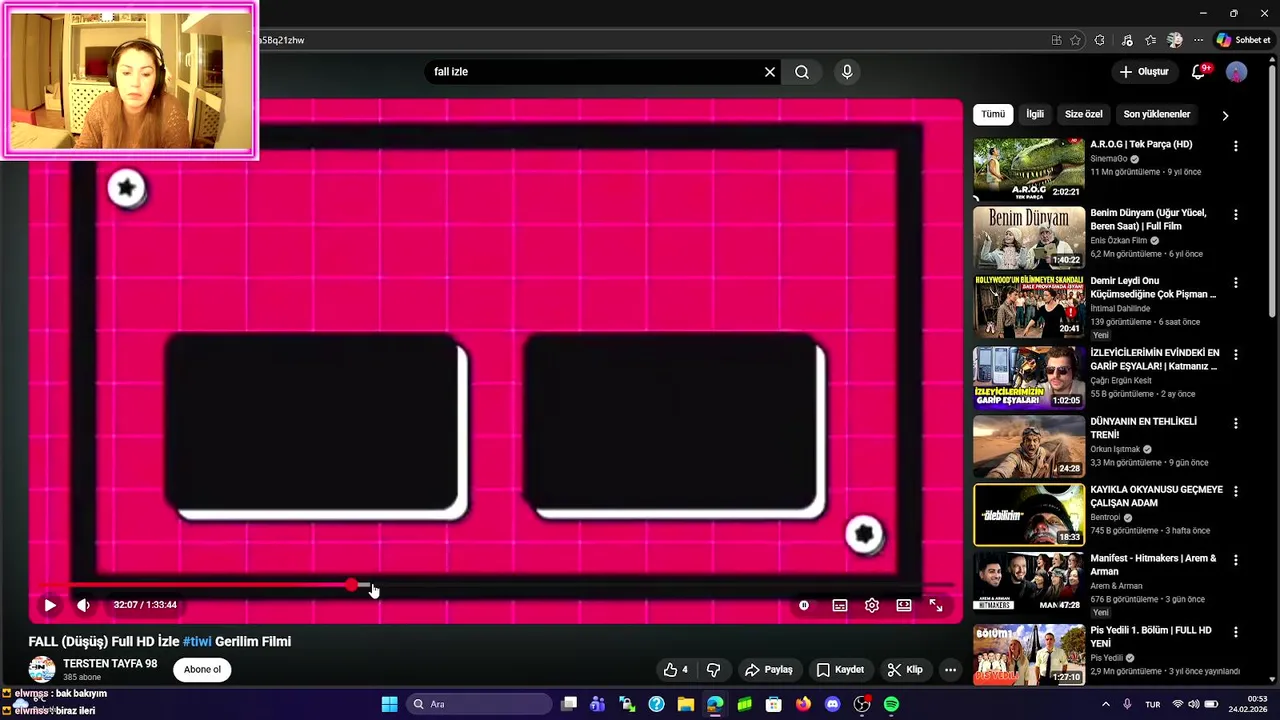Viewport: 1280px width, 720px height.
Task: Open Firefox from the taskbar
Action: coord(803,704)
